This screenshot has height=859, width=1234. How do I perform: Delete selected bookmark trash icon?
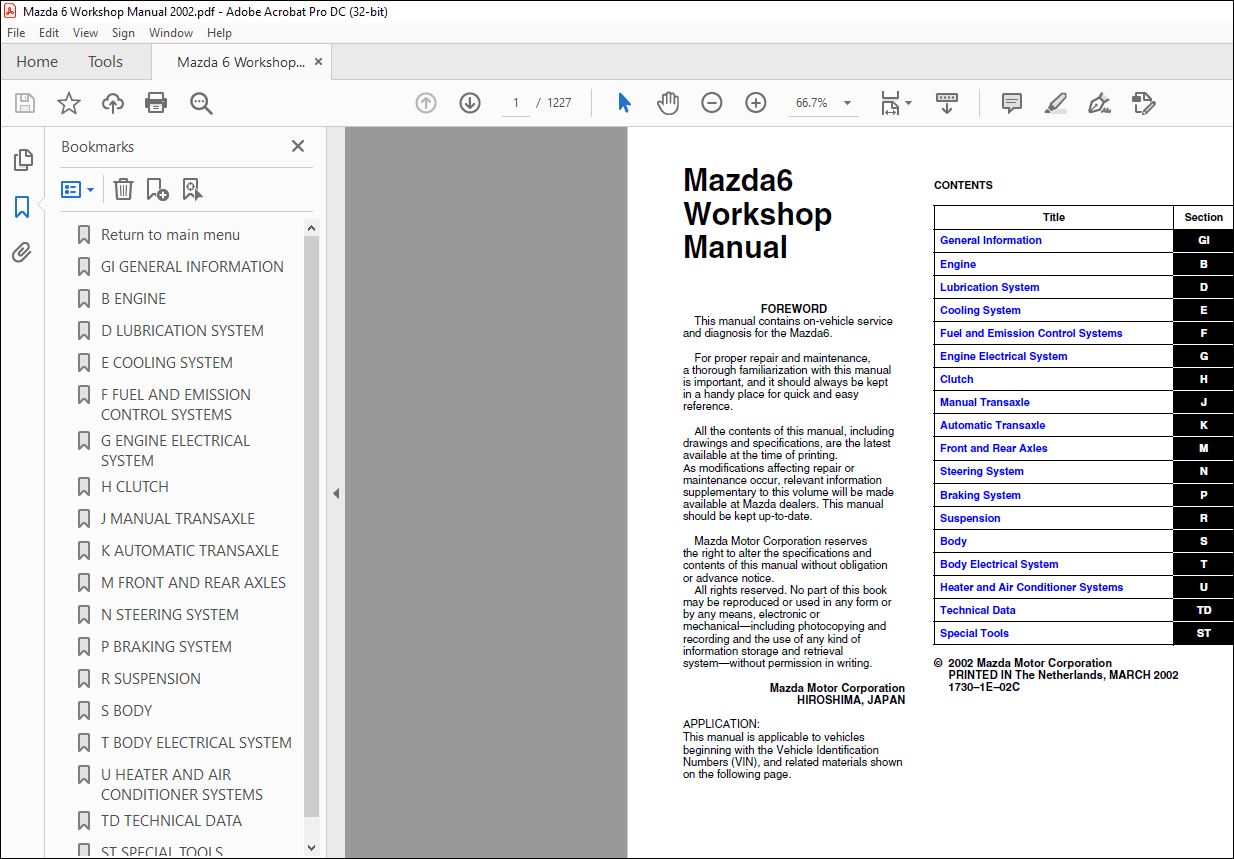click(123, 189)
